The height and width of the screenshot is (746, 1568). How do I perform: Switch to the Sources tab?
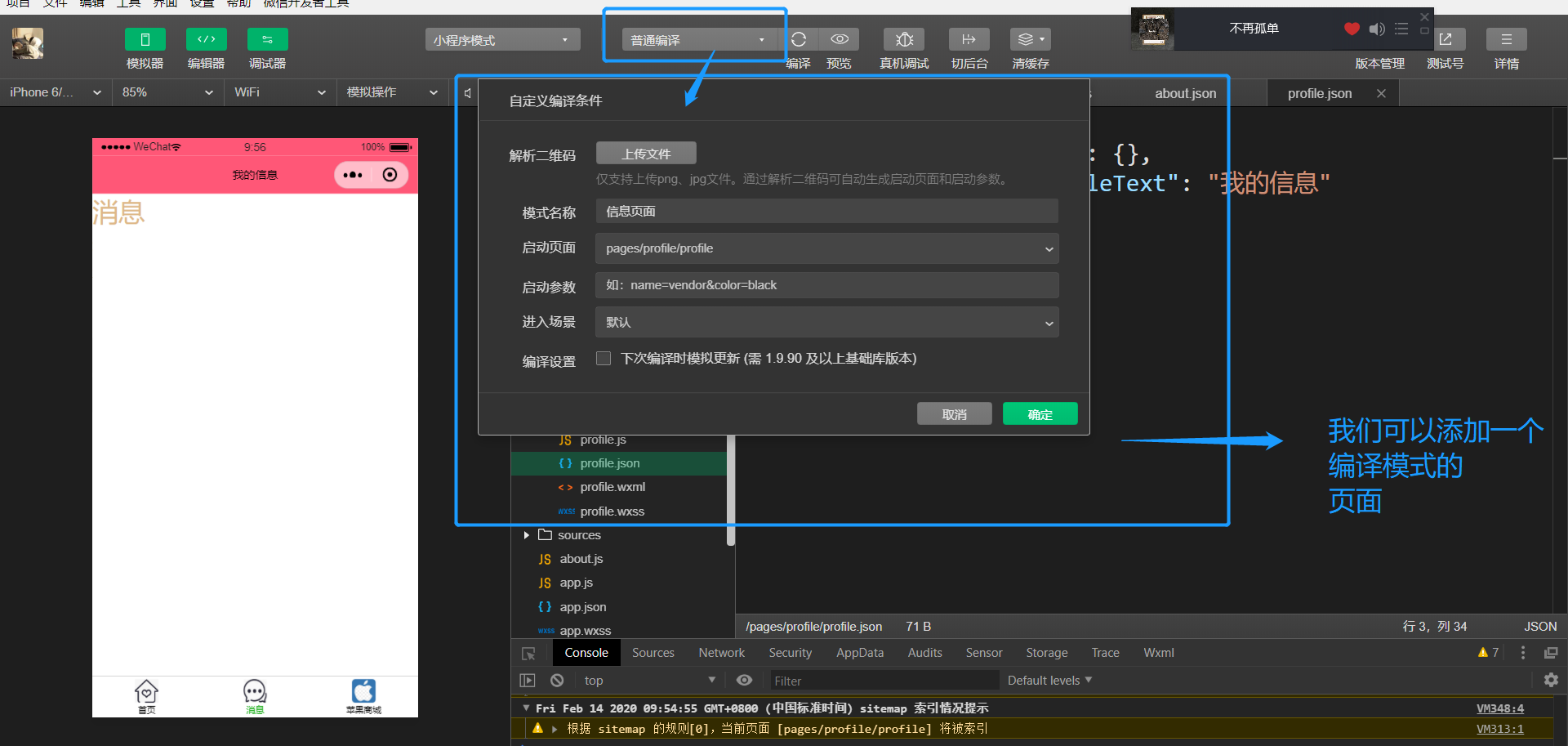653,653
